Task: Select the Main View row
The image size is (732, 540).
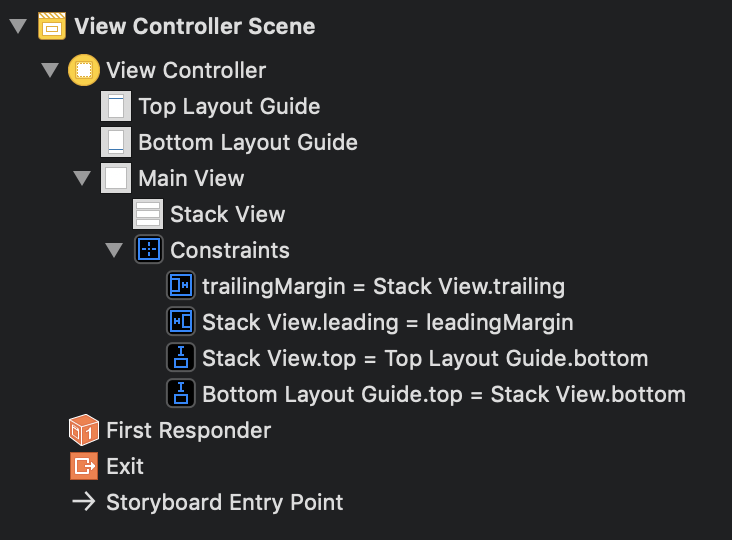Action: 173,178
